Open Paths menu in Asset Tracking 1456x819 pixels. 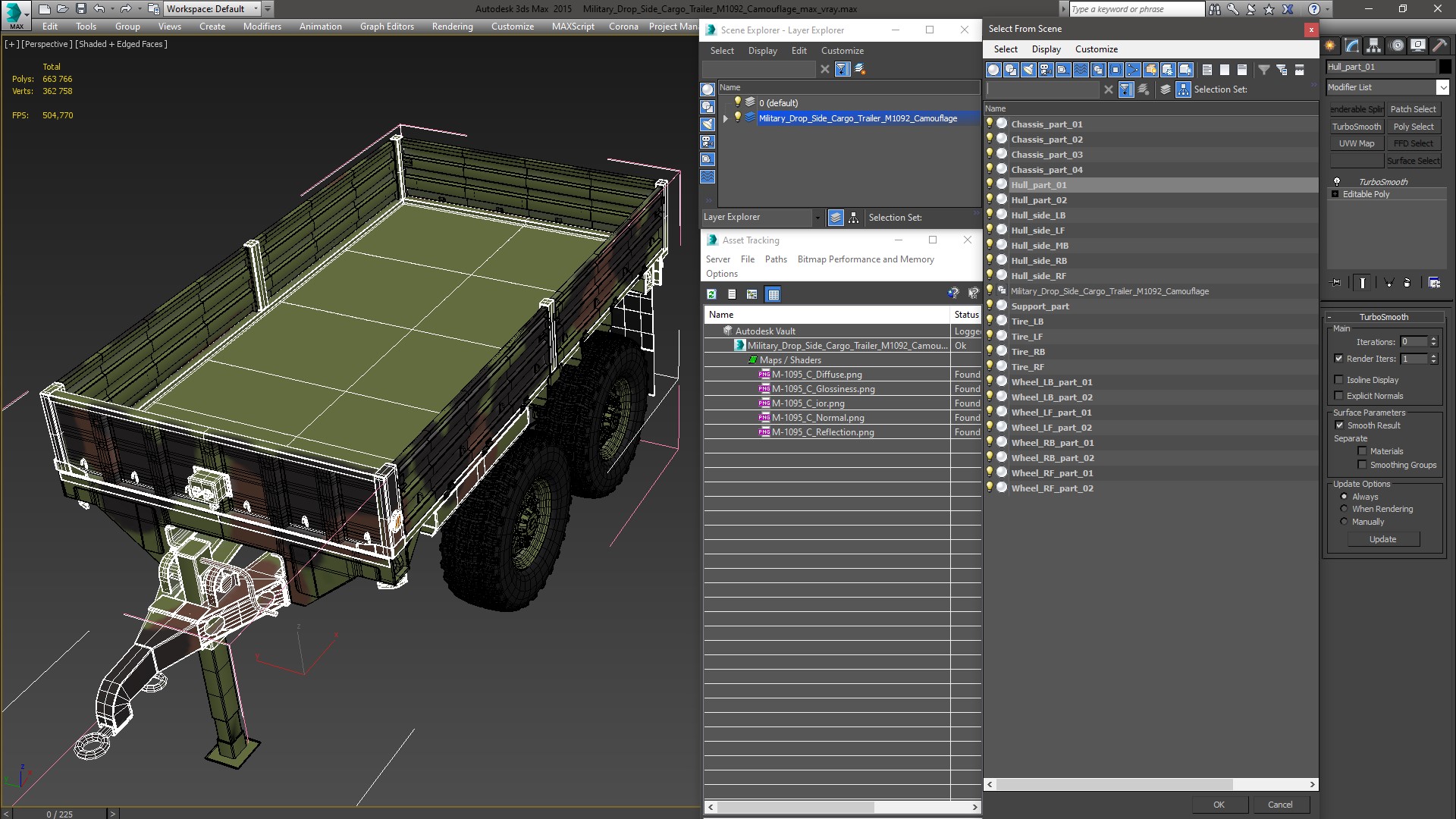tap(776, 259)
